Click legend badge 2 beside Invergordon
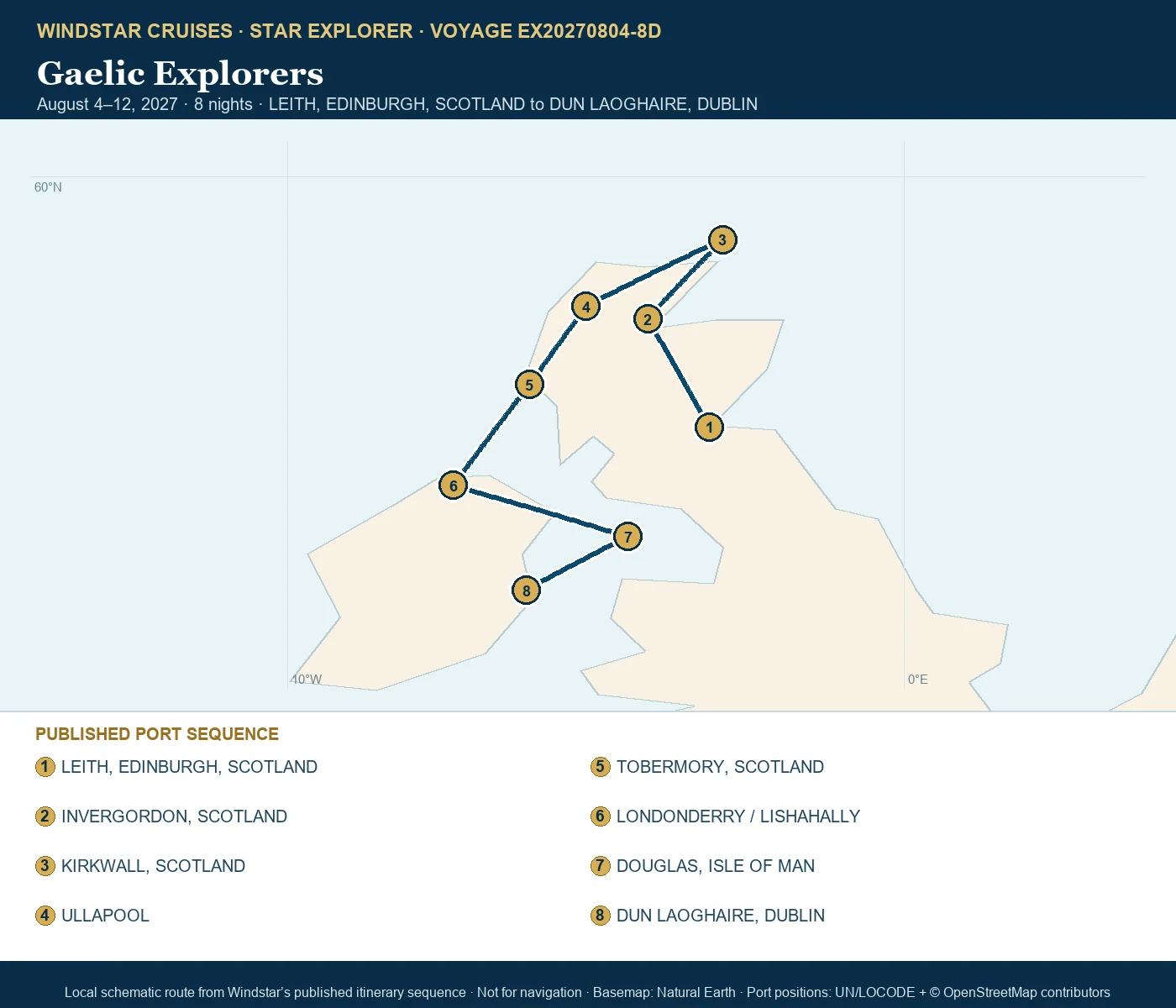This screenshot has height=1008, width=1176. (45, 816)
